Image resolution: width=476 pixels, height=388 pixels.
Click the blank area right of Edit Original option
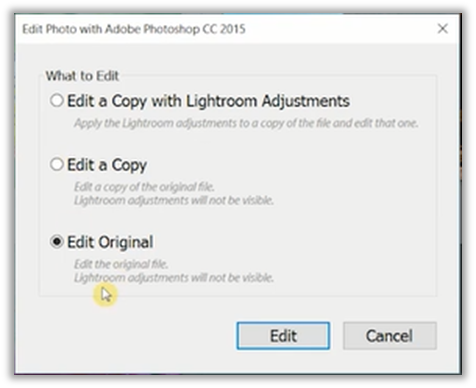pos(293,242)
